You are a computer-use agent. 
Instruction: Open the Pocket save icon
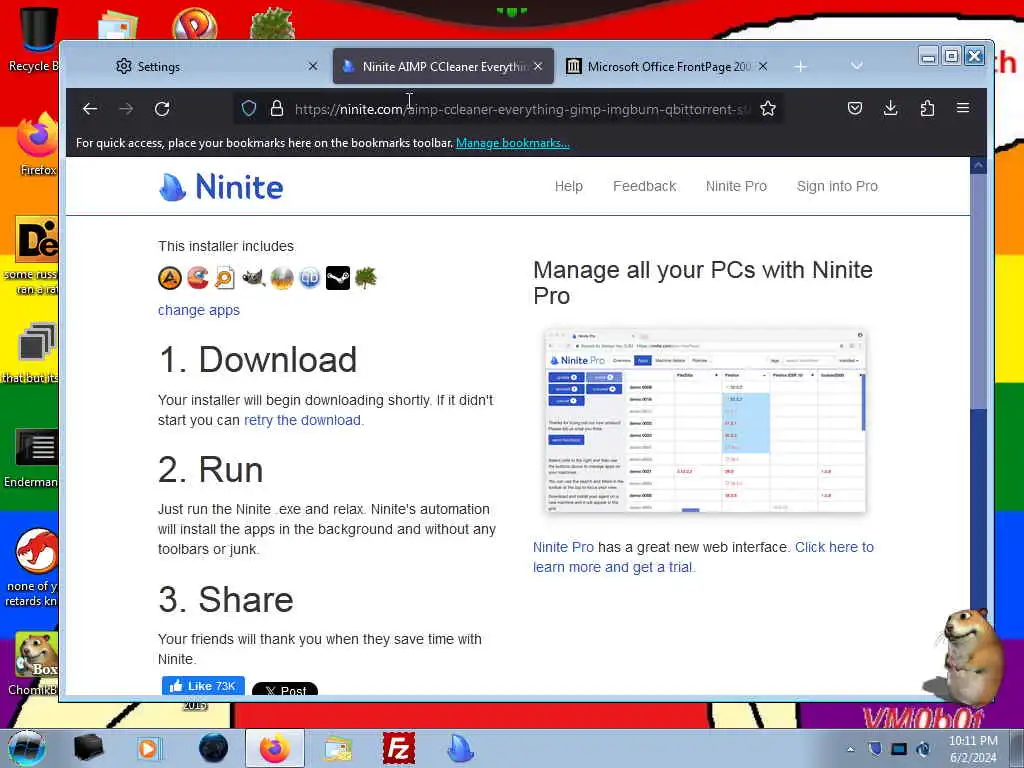click(x=855, y=108)
